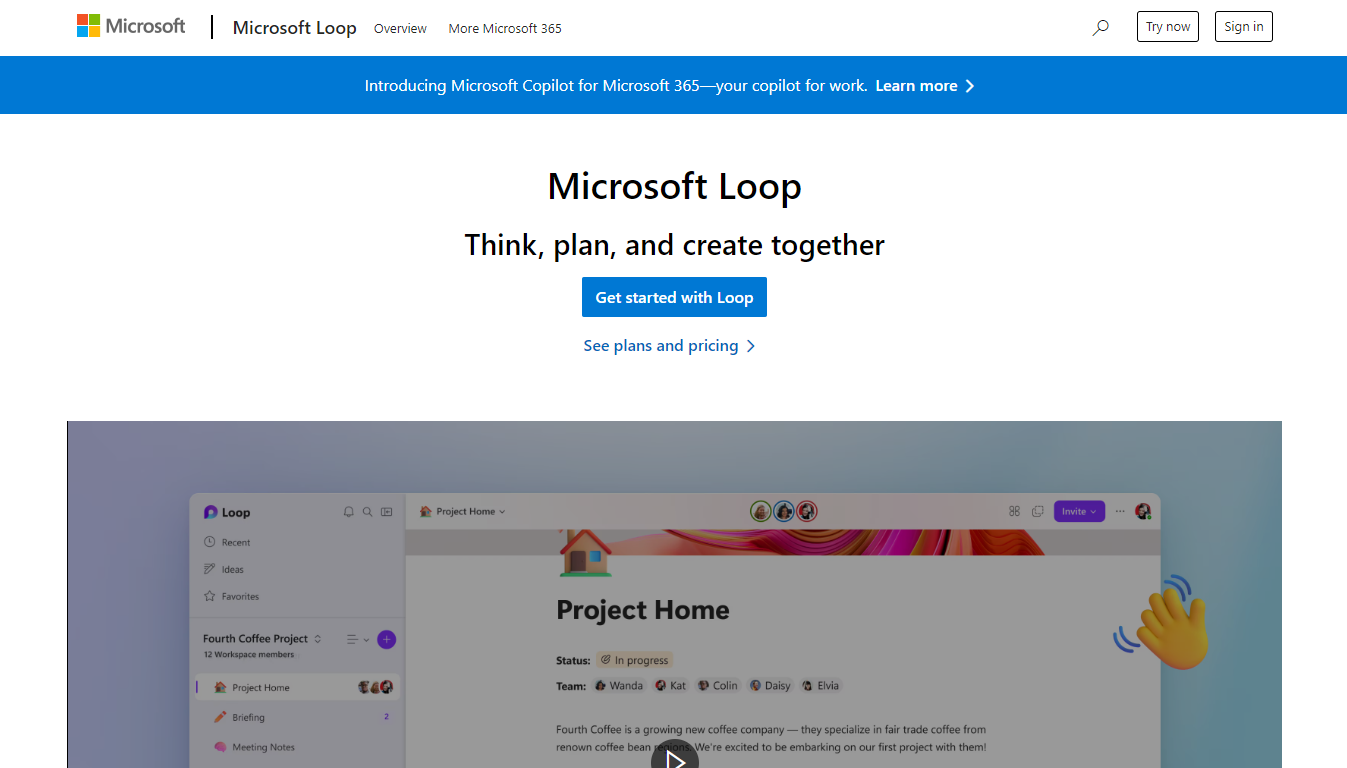The height and width of the screenshot is (768, 1347).
Task: Expand the Project Home dropdown in the preview toolbar
Action: click(463, 511)
